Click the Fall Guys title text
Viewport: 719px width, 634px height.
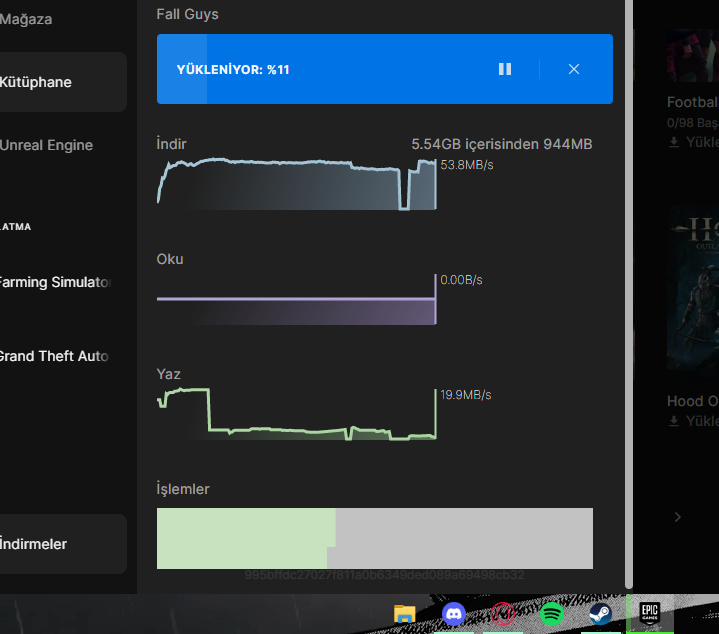(188, 14)
